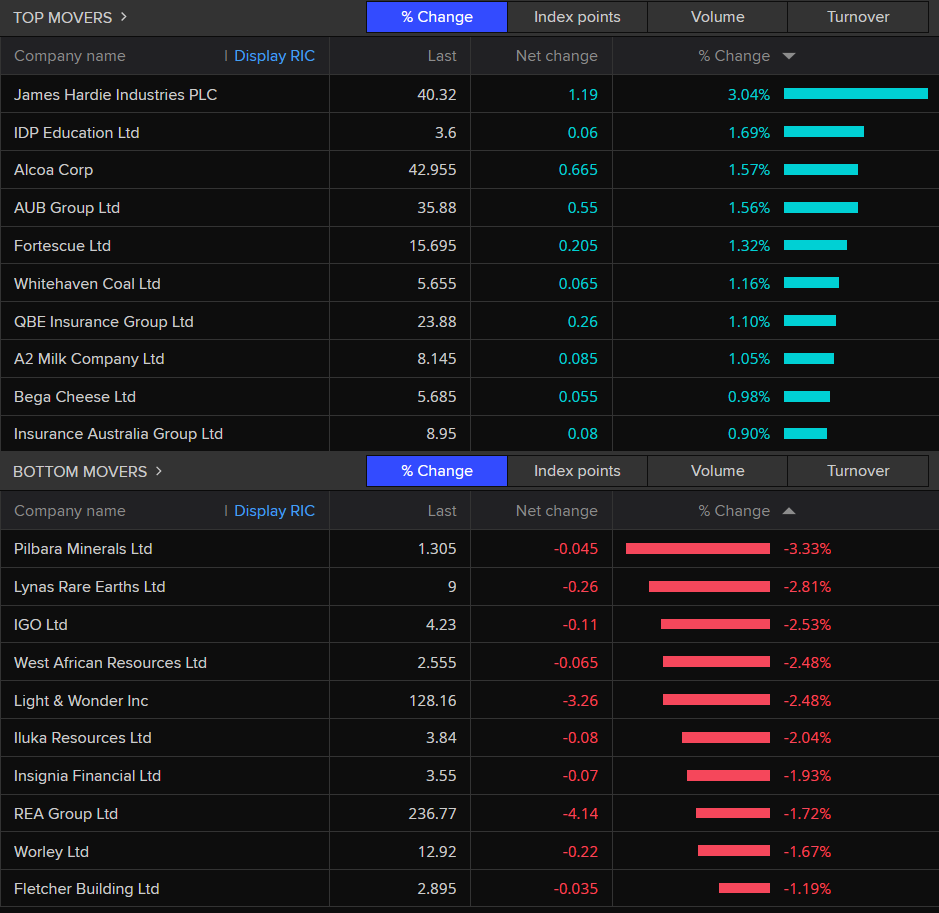The image size is (939, 913).
Task: Click the descending sort arrow beside Top Movers % Change
Action: coord(789,56)
